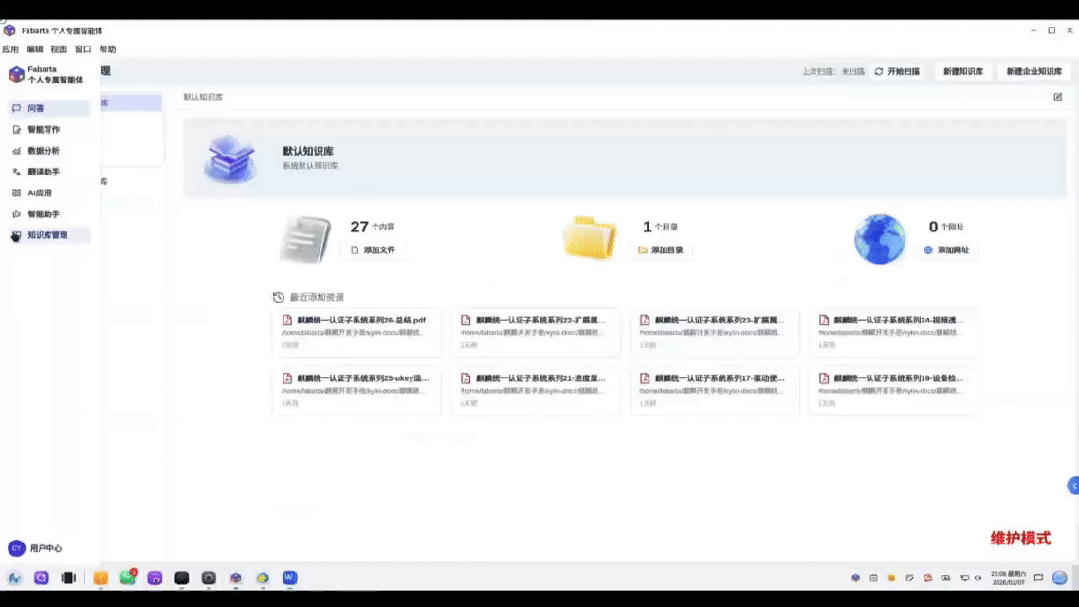The width and height of the screenshot is (1079, 607).
Task: Open the 数据分析 panel
Action: coord(43,151)
